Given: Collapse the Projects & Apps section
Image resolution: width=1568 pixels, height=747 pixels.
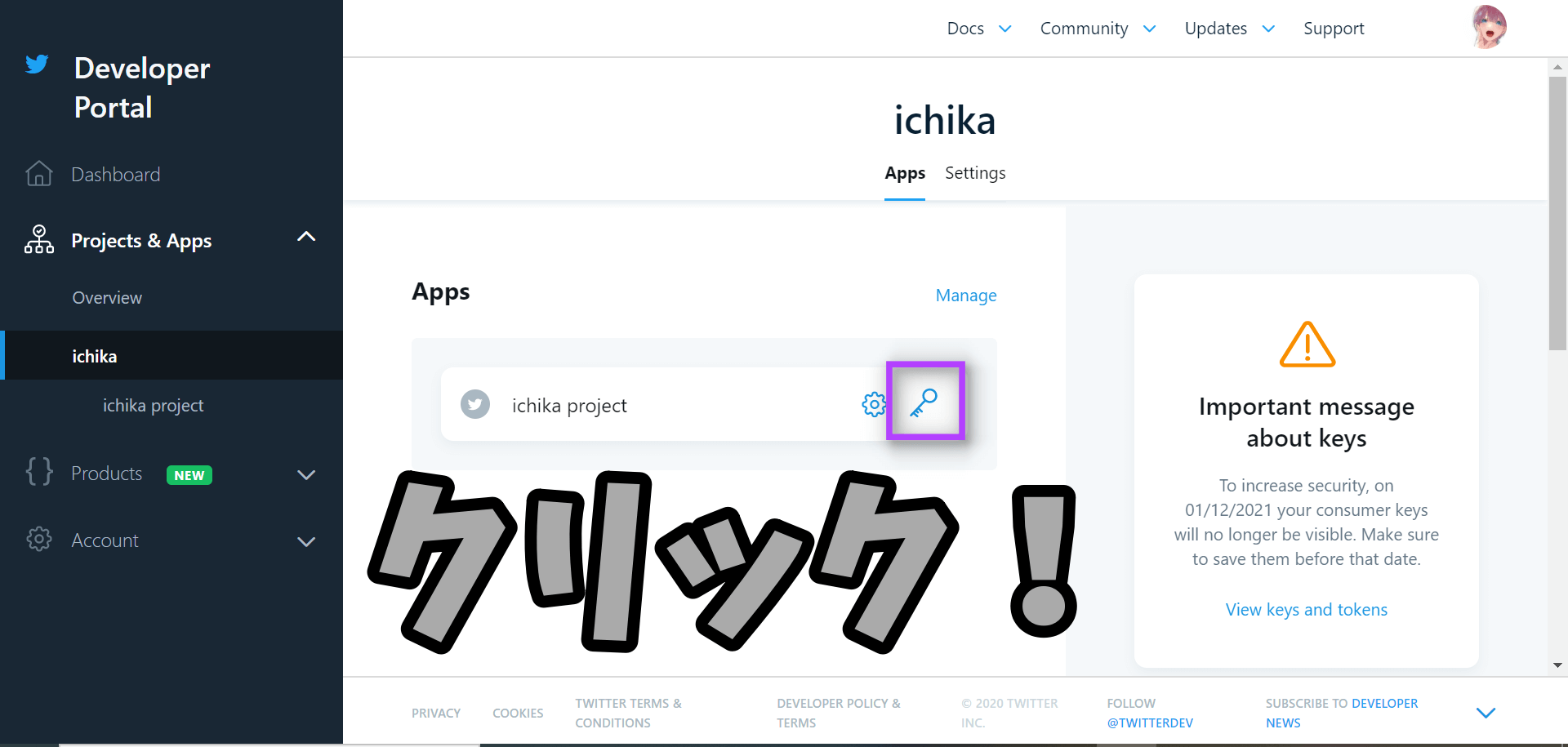Looking at the screenshot, I should (306, 237).
